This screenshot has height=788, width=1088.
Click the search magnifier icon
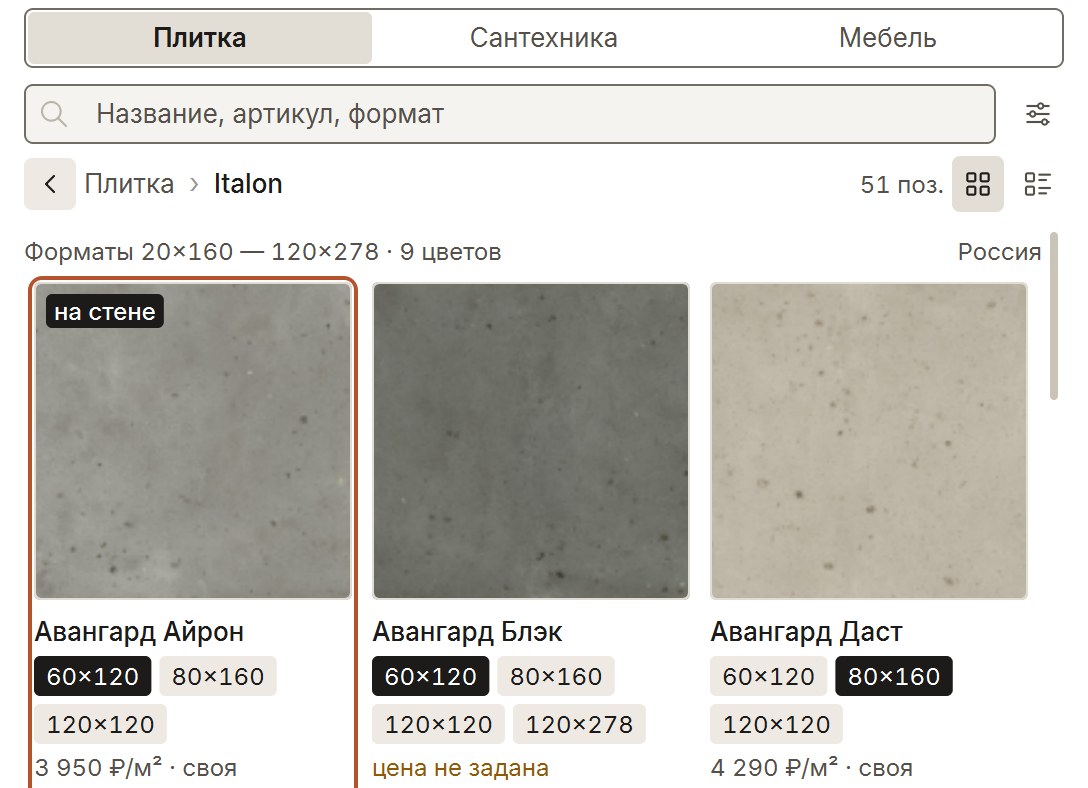point(53,114)
